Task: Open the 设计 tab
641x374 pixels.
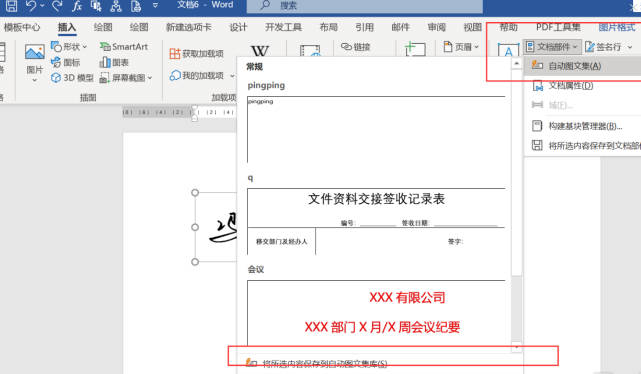Action: 238,27
